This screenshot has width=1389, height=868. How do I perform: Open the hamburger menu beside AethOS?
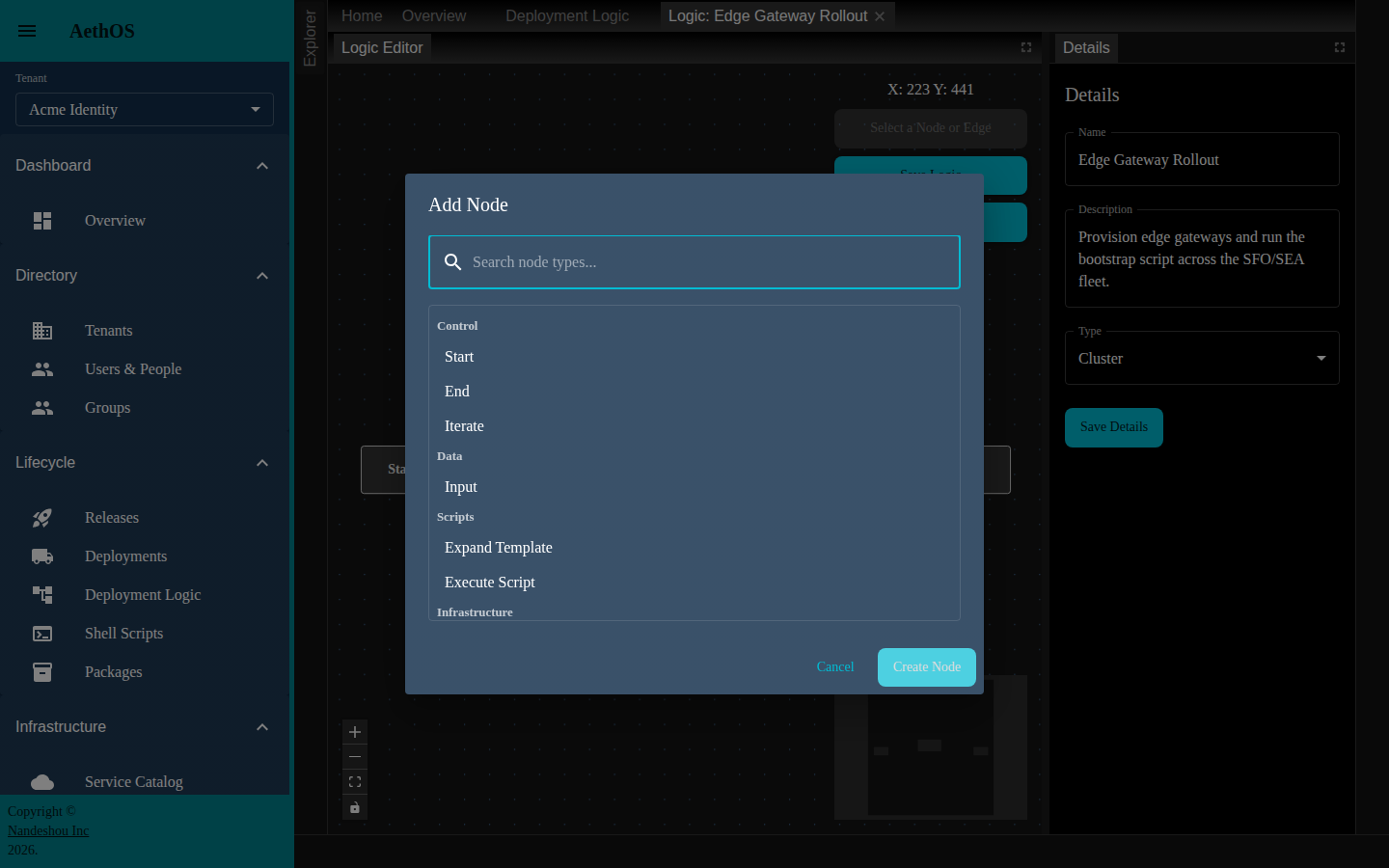tap(27, 31)
